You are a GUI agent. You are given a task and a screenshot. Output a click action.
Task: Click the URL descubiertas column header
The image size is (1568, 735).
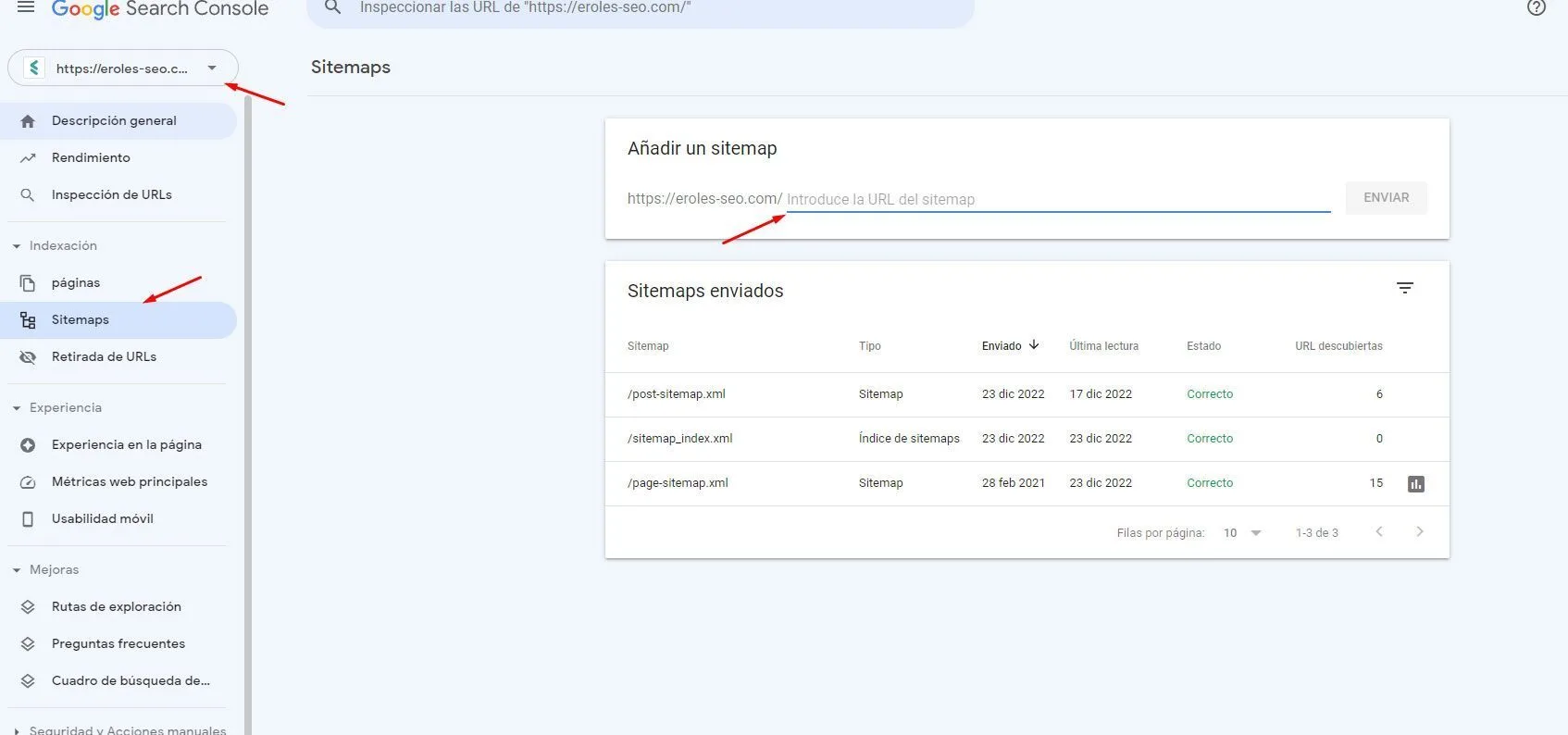[x=1338, y=346]
